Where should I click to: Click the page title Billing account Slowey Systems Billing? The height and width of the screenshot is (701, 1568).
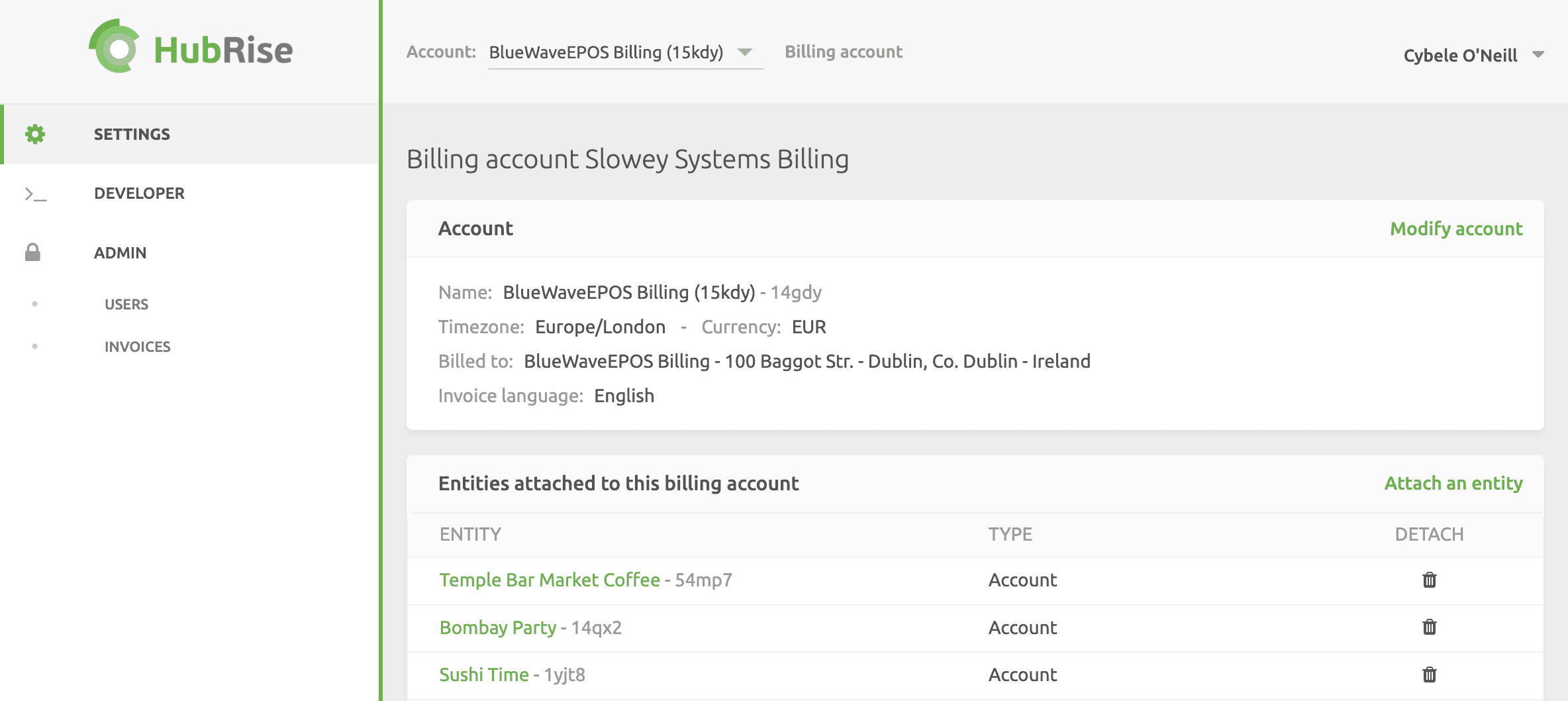(628, 159)
